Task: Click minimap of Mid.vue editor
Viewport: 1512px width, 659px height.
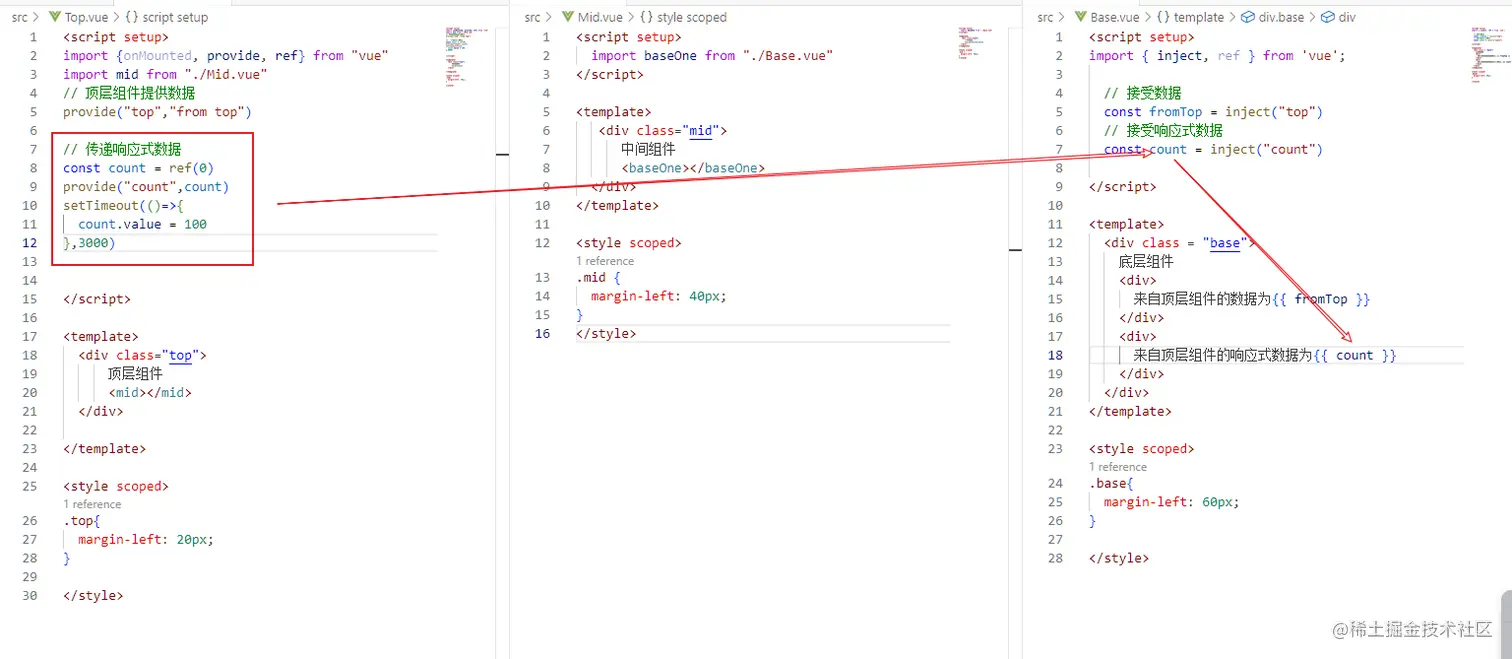Action: (x=975, y=44)
